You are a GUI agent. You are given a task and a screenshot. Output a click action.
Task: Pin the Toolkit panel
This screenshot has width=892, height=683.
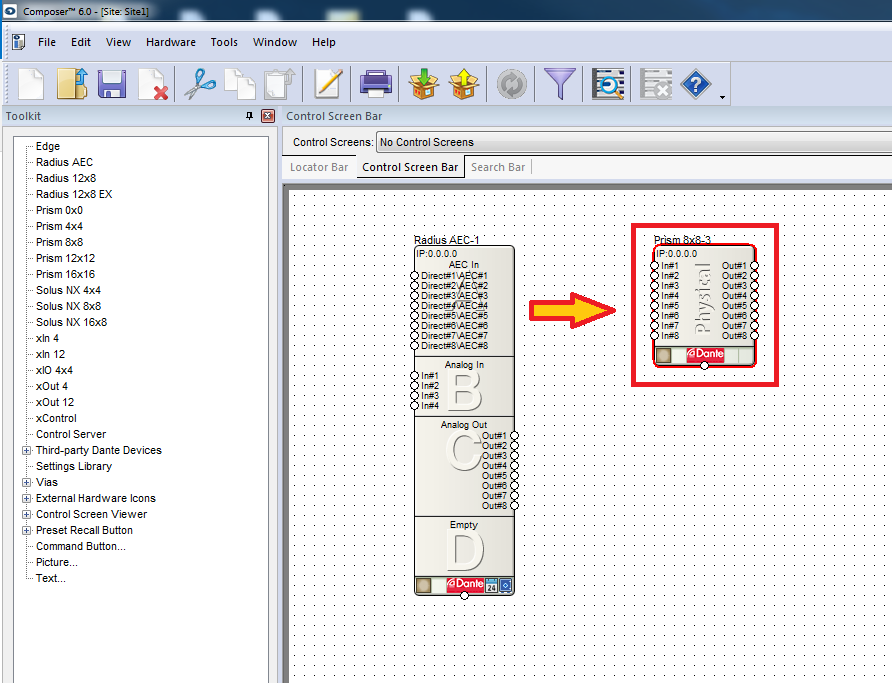[249, 116]
